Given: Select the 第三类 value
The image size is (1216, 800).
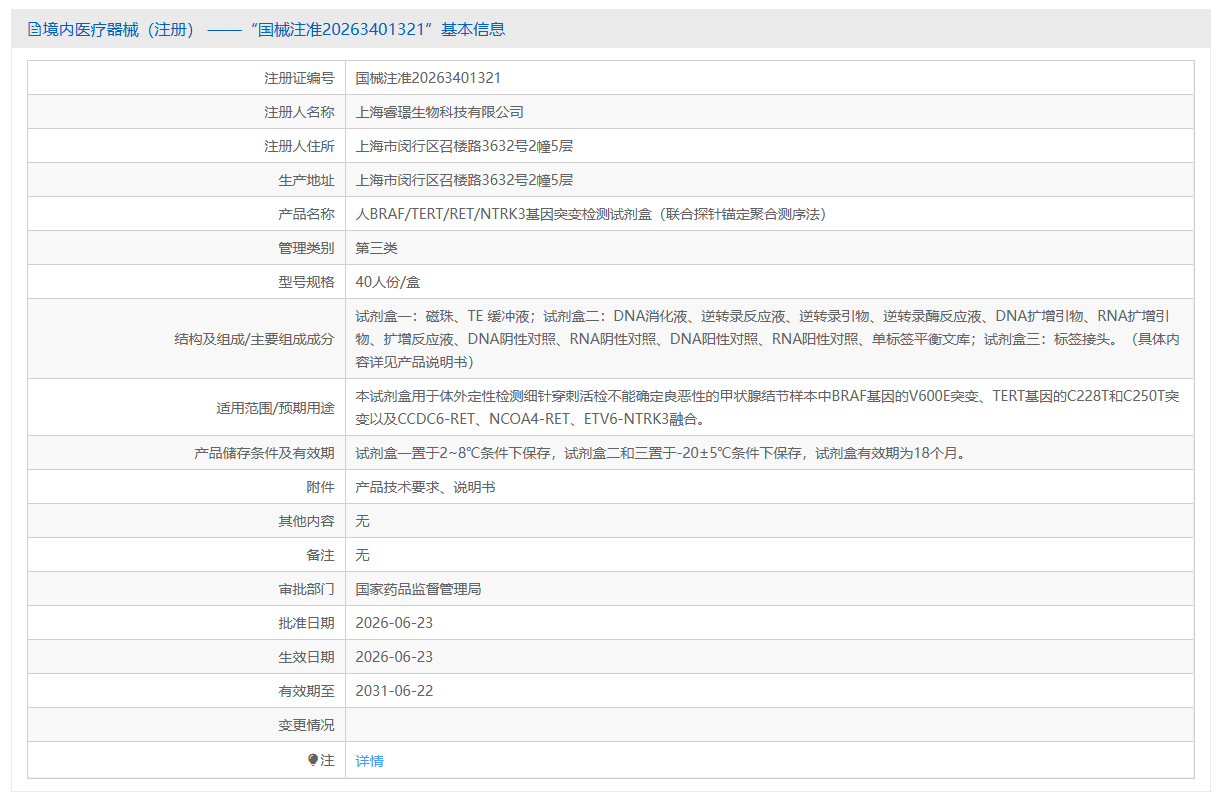Looking at the screenshot, I should coord(376,248).
